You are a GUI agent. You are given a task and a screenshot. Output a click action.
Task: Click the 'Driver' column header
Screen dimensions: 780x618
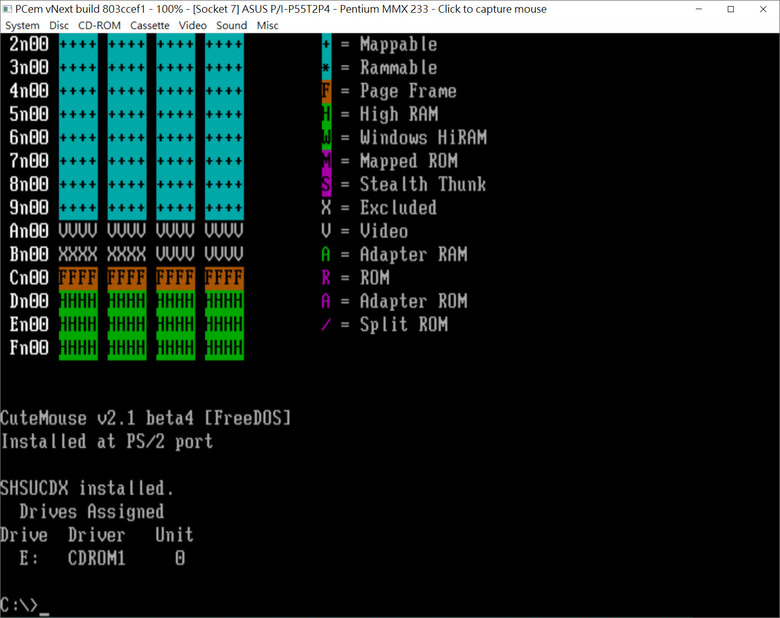coord(97,535)
